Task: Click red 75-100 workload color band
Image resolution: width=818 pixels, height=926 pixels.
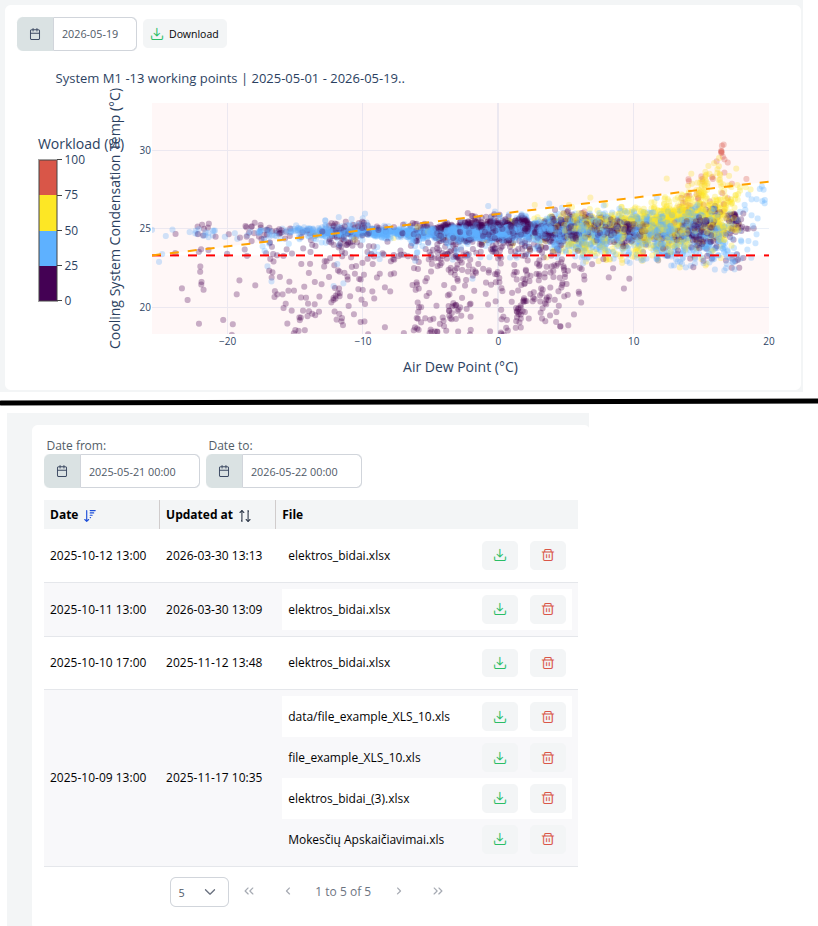Action: 48,177
